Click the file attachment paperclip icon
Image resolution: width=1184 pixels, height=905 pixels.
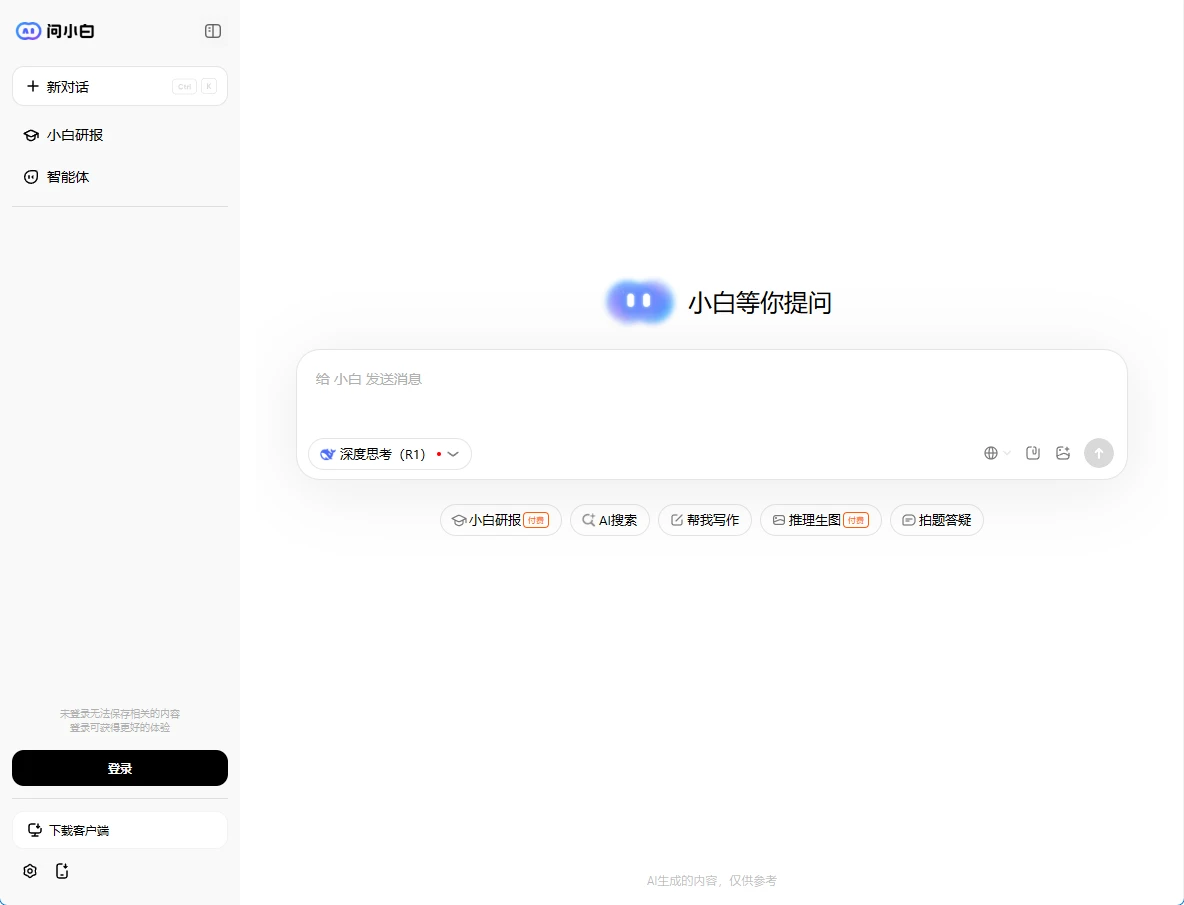coord(1033,453)
